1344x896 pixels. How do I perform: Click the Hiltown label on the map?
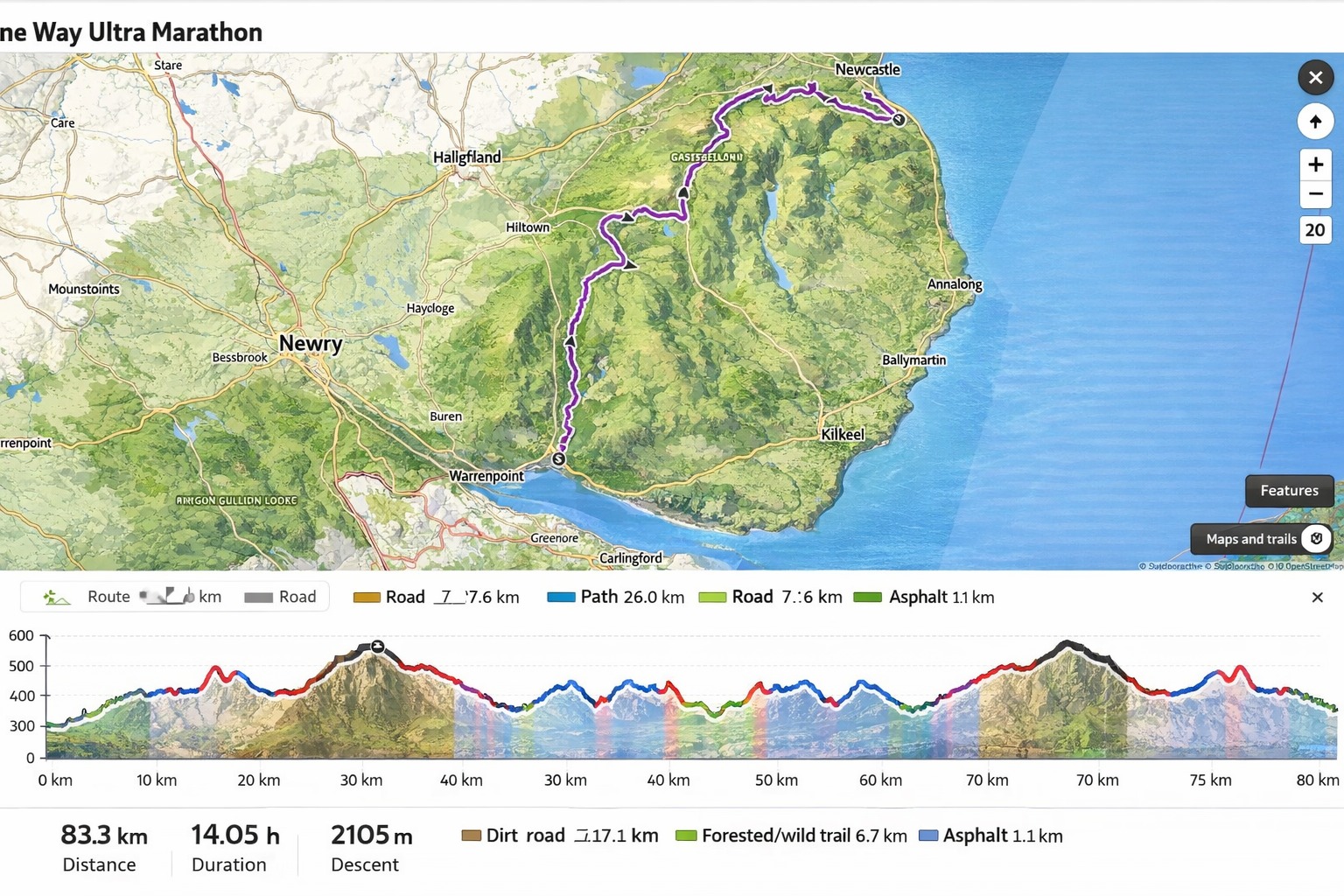528,227
